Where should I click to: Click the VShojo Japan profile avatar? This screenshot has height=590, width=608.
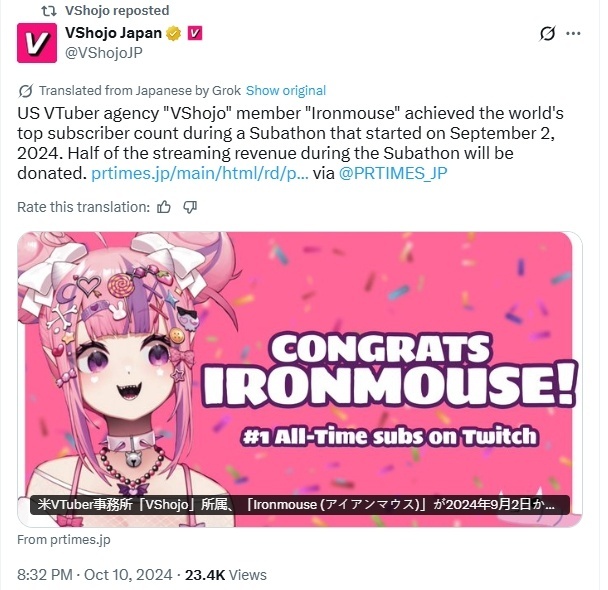[37, 43]
